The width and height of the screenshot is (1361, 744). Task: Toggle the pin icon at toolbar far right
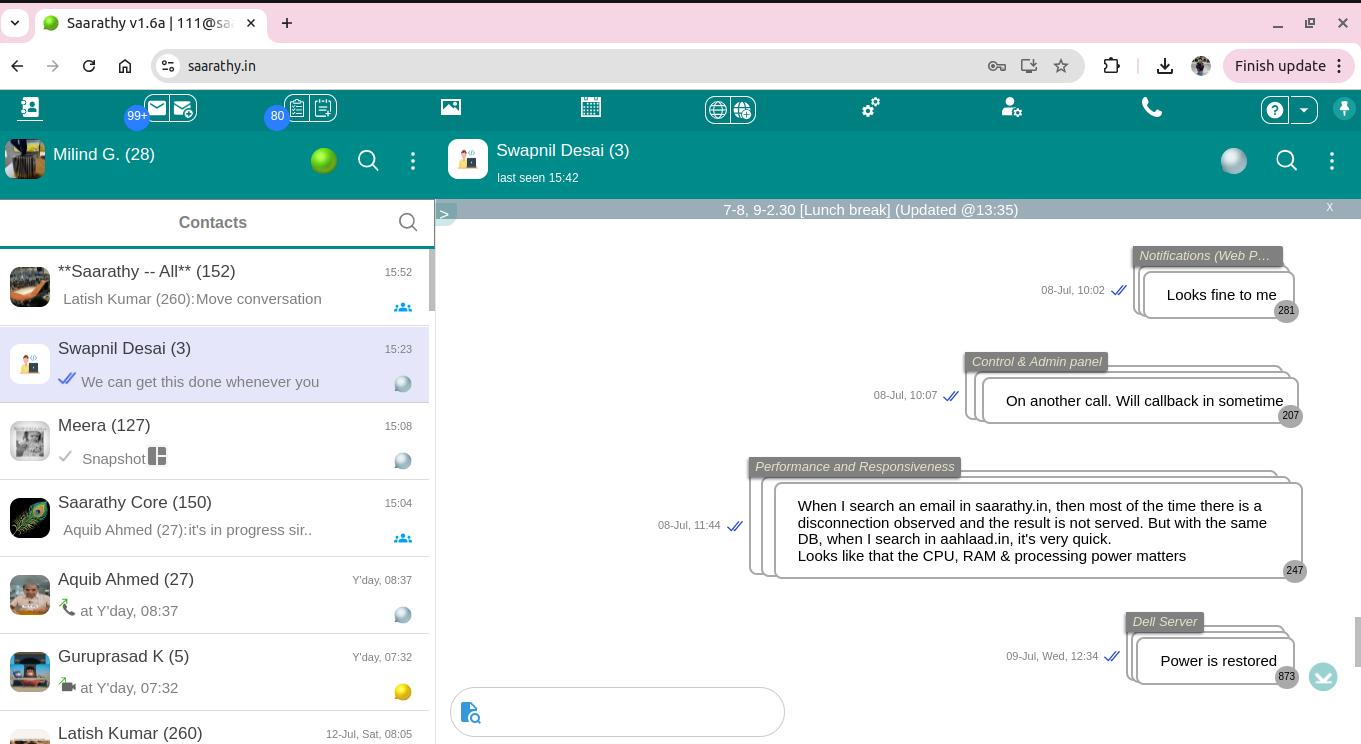click(1344, 109)
